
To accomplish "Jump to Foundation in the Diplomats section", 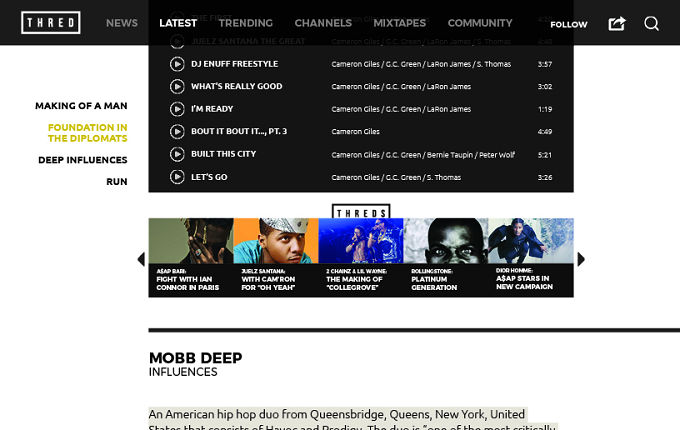I will click(x=88, y=133).
